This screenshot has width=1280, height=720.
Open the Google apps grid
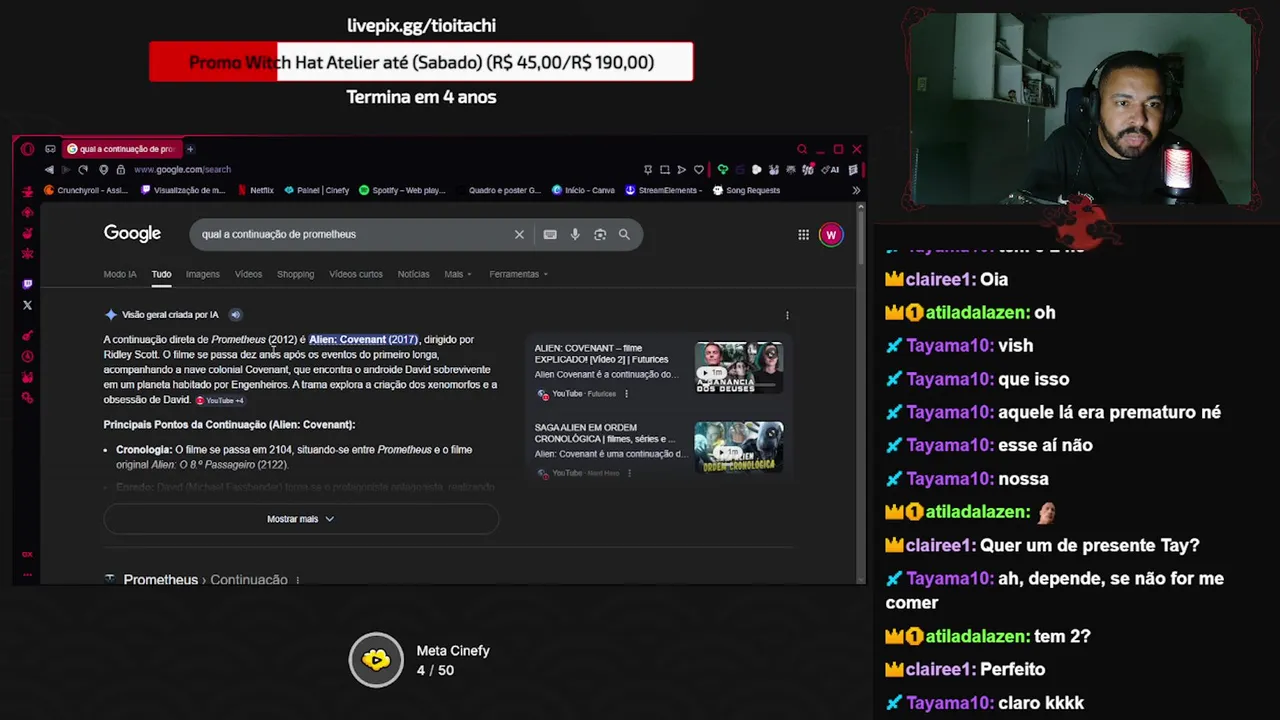click(x=803, y=235)
